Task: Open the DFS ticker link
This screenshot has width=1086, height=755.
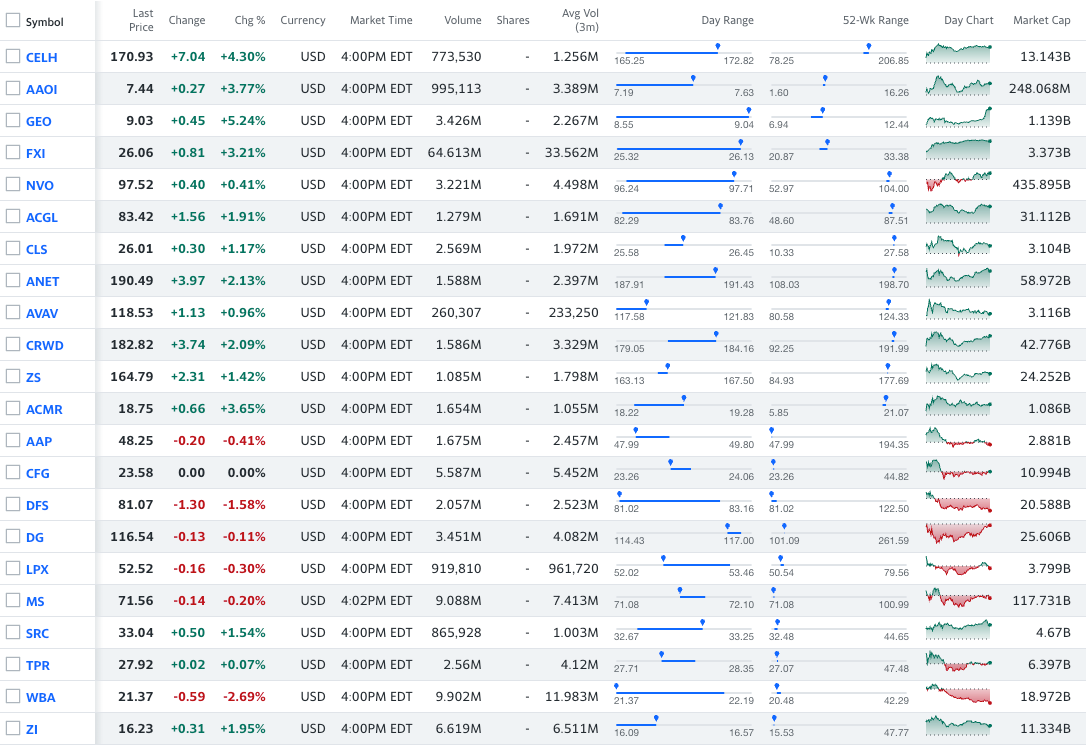Action: tap(37, 505)
